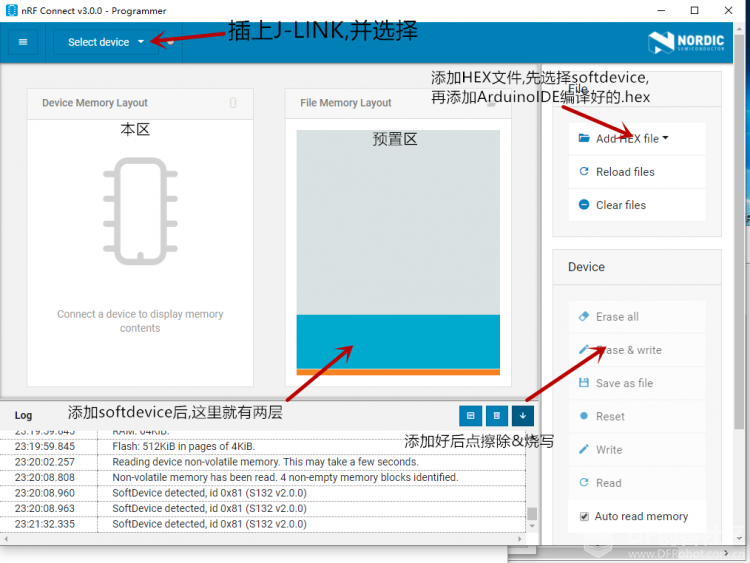Viewport: 750px width, 563px height.
Task: Click the chip icon in Device Memory Layout
Action: [140, 211]
